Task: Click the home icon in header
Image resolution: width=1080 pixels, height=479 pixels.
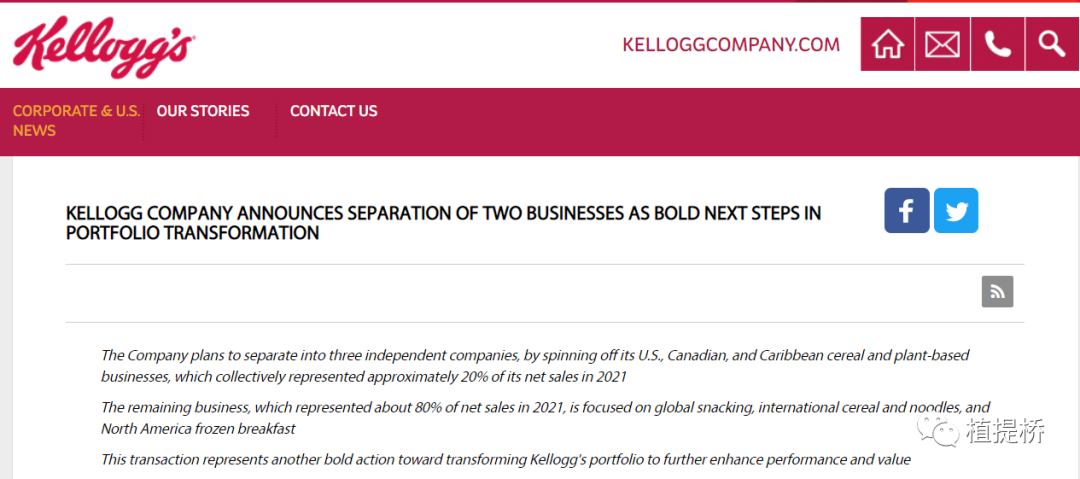Action: (887, 44)
